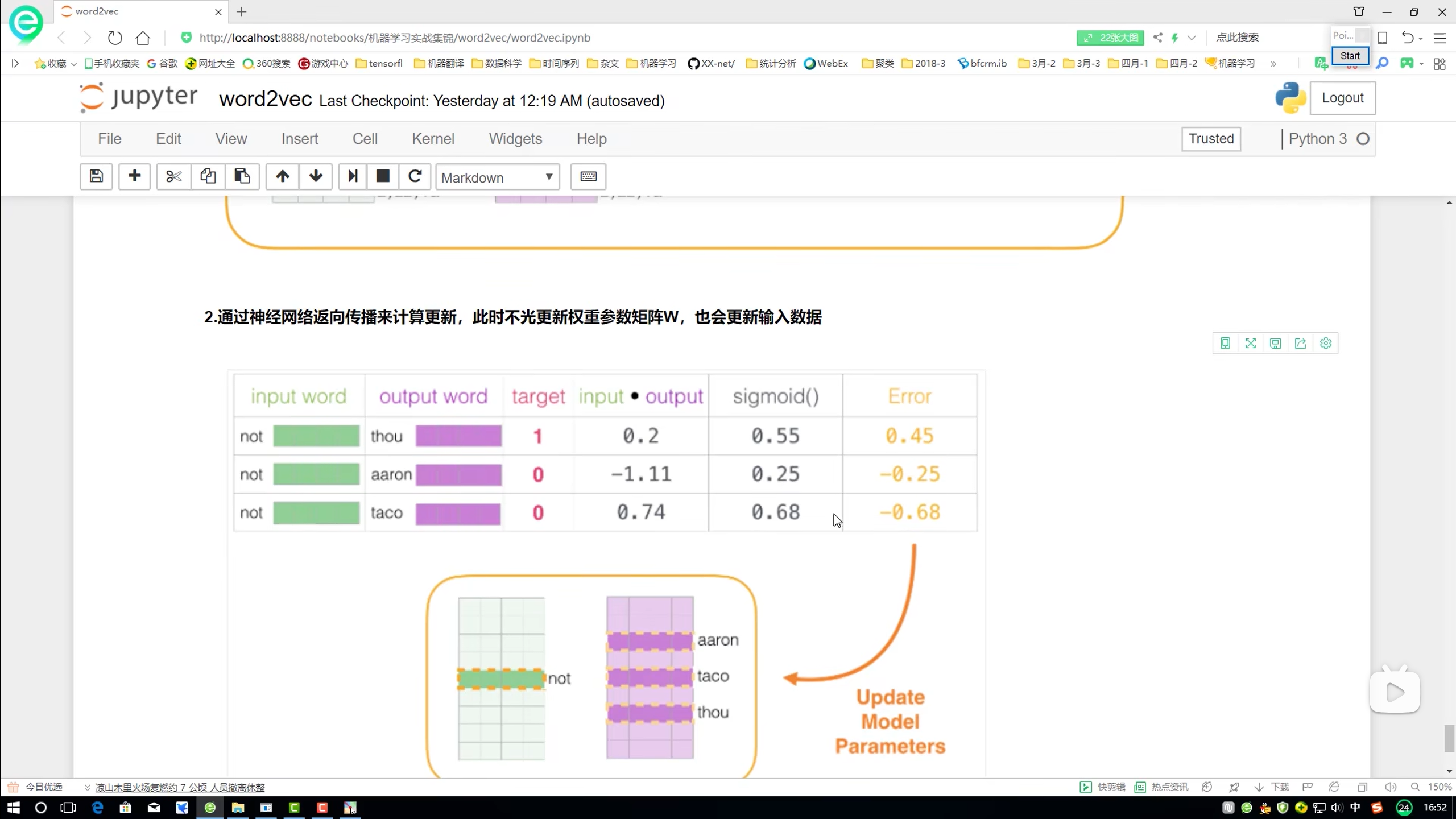Click the green gamepad extension icon
Screen dimensions: 1456x819
pos(1407,63)
